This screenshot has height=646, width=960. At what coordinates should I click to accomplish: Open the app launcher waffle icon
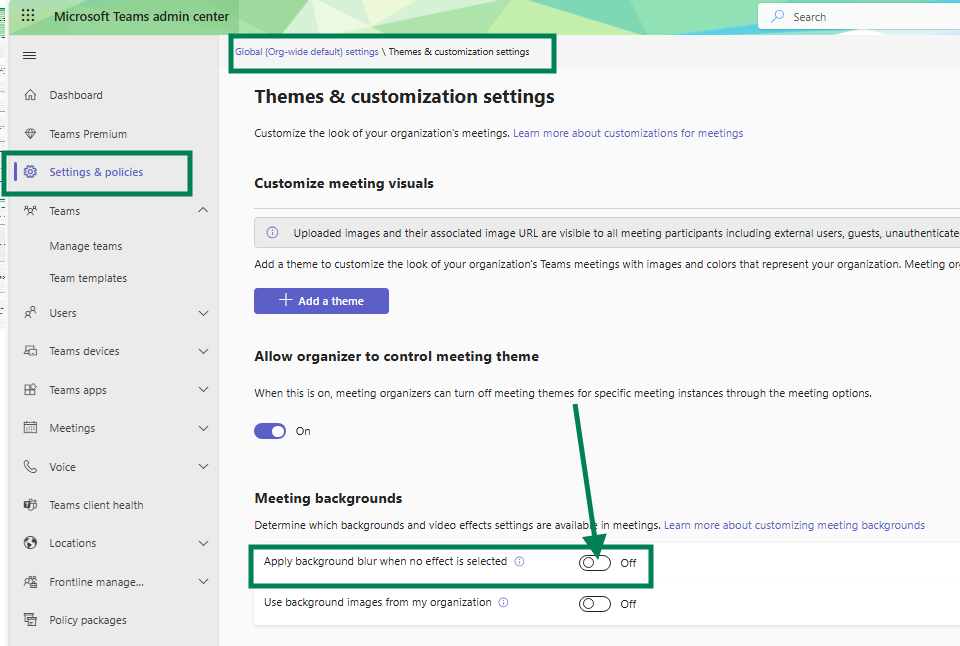(x=28, y=15)
